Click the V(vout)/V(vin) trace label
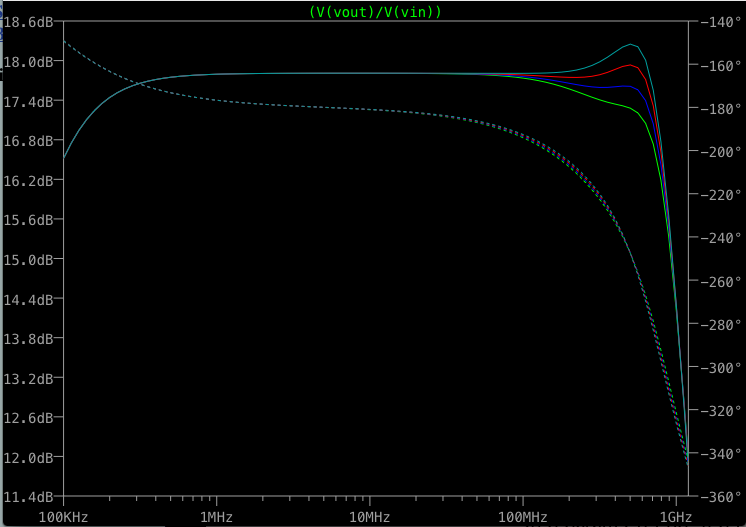The width and height of the screenshot is (746, 527). click(x=376, y=11)
